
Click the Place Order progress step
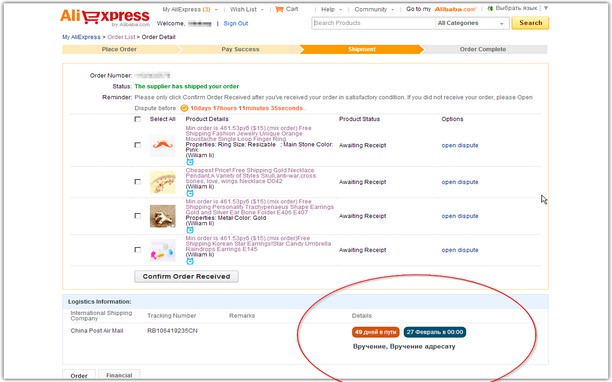[119, 49]
